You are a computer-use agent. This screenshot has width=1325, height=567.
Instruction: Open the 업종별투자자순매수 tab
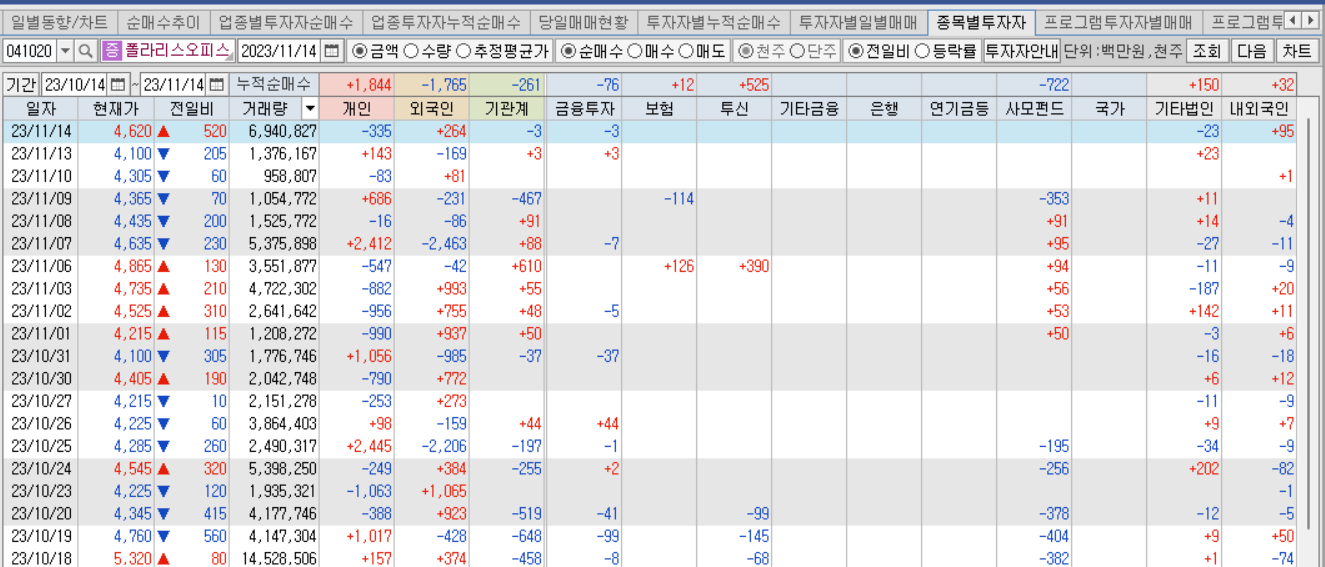(x=286, y=21)
